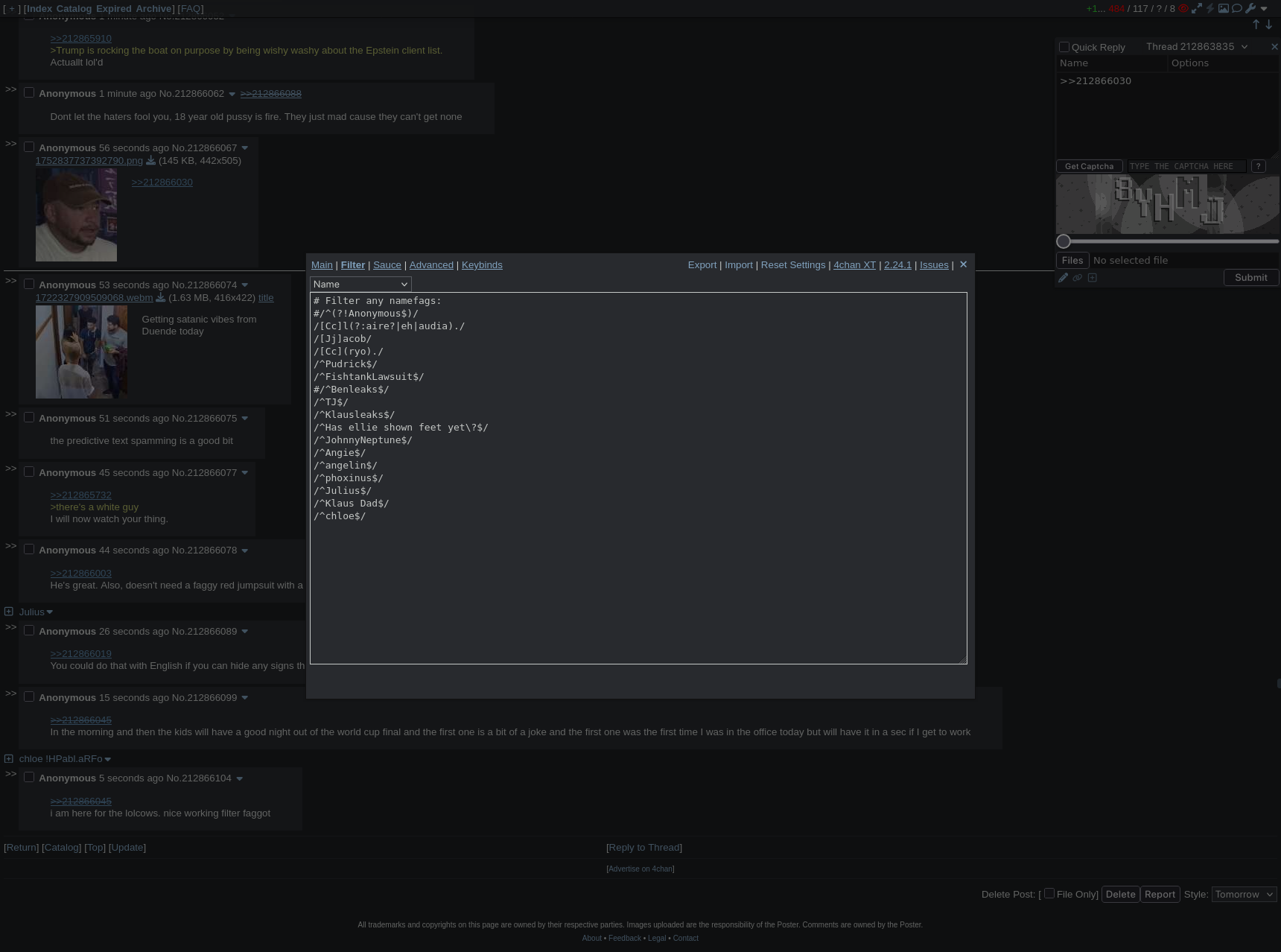
Task: Jump to page top with up arrow
Action: (x=1256, y=25)
